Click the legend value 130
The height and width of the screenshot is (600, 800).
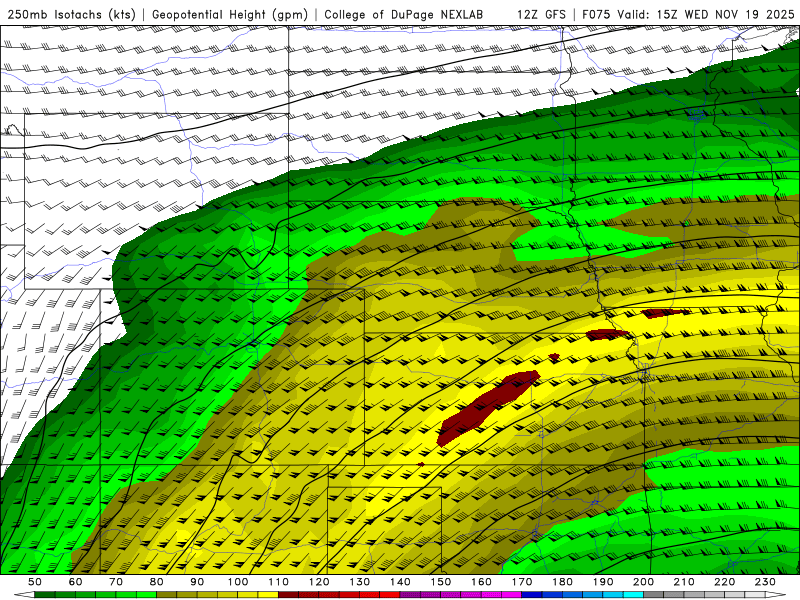coord(360,582)
